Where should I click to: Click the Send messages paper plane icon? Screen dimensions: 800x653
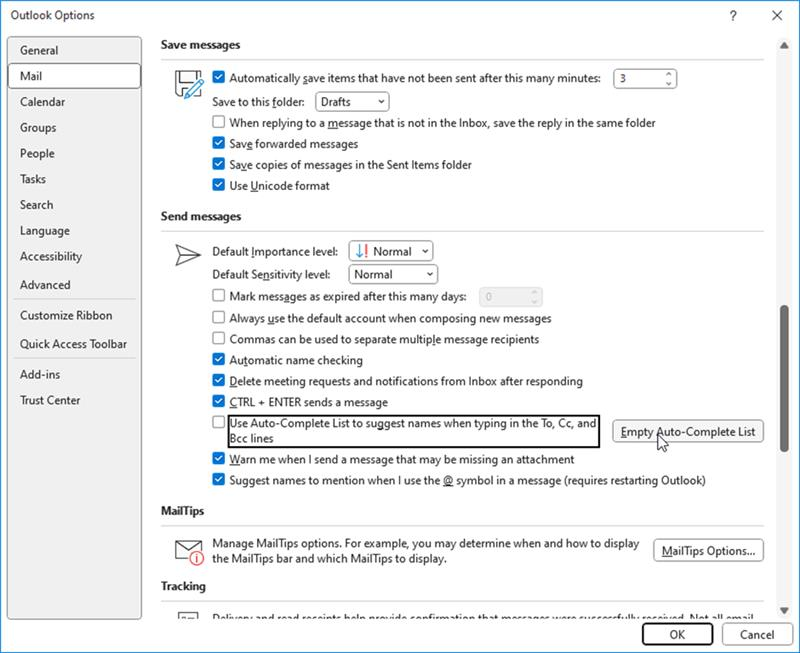click(188, 255)
